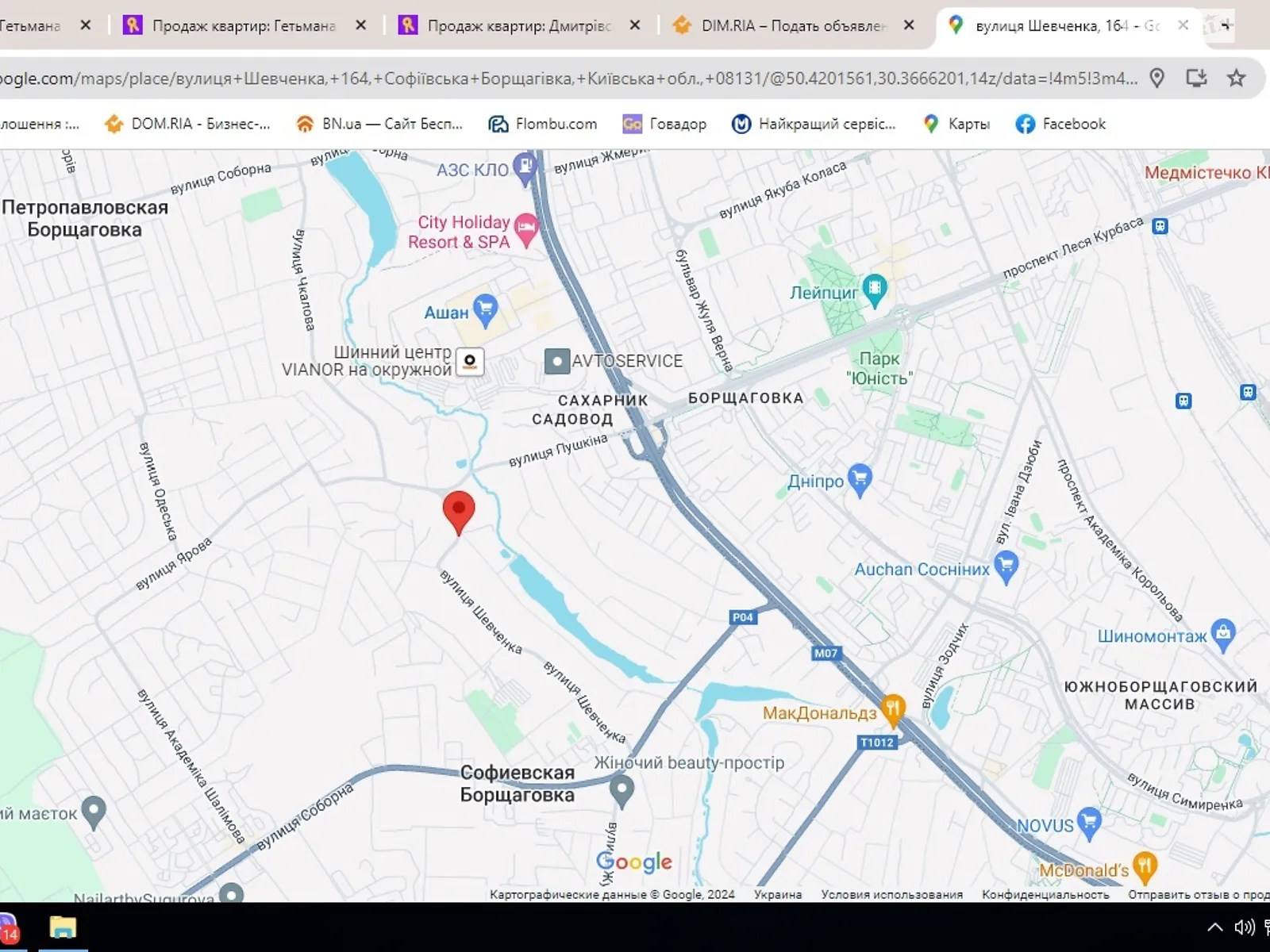Close the Продаж квартир: Дмитрівс tab

click(x=635, y=25)
